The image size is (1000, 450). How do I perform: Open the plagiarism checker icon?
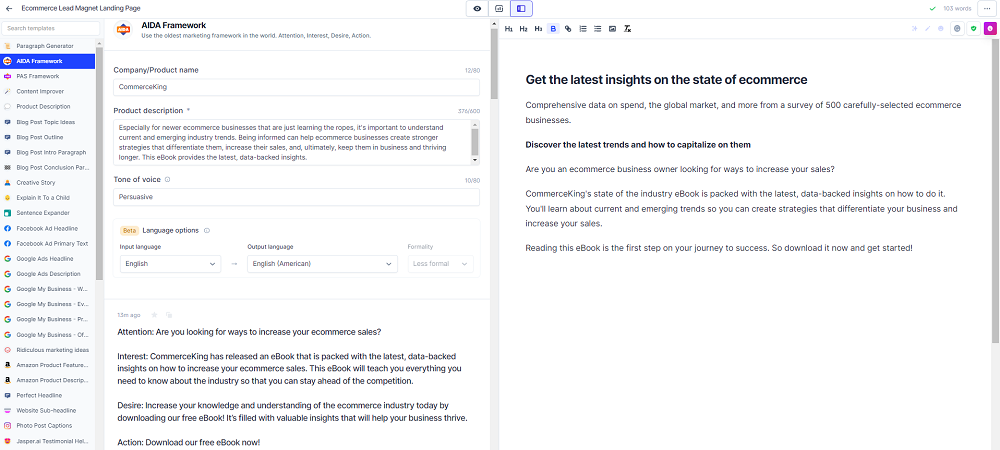(957, 29)
